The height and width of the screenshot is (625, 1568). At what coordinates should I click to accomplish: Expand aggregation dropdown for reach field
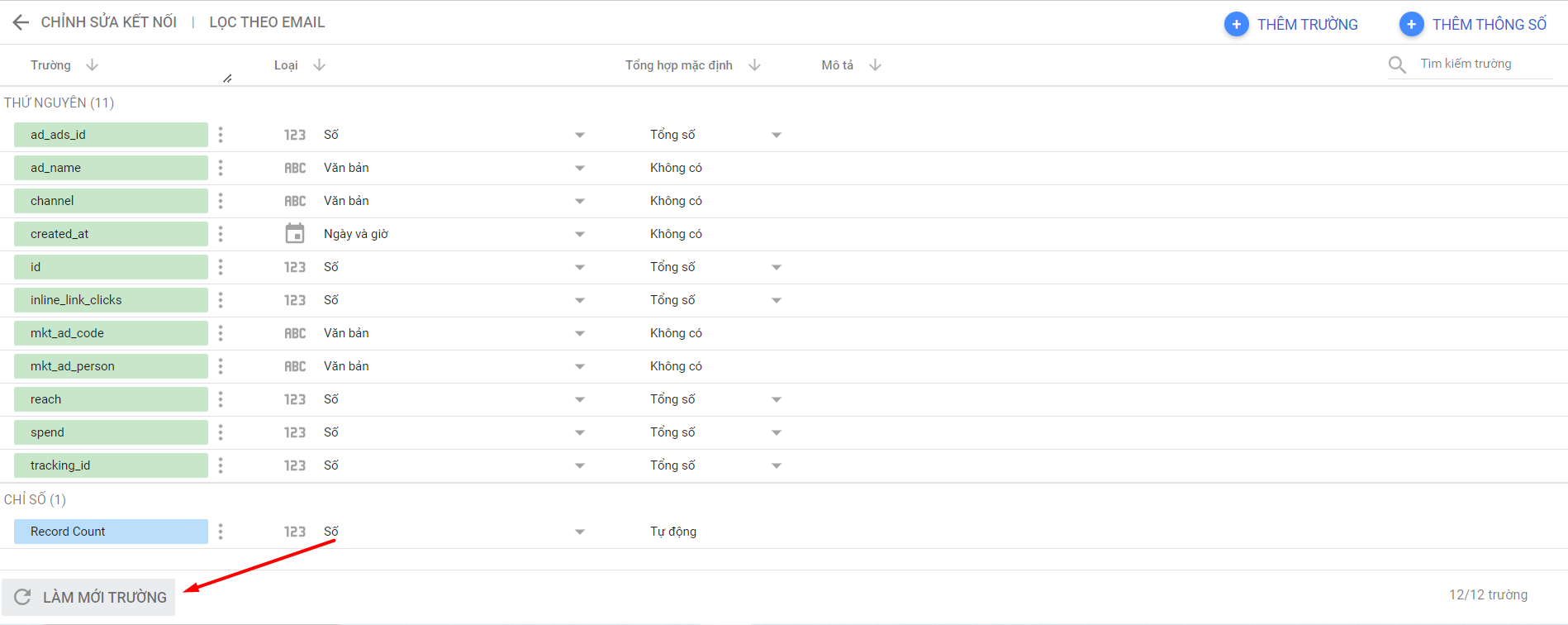(777, 399)
